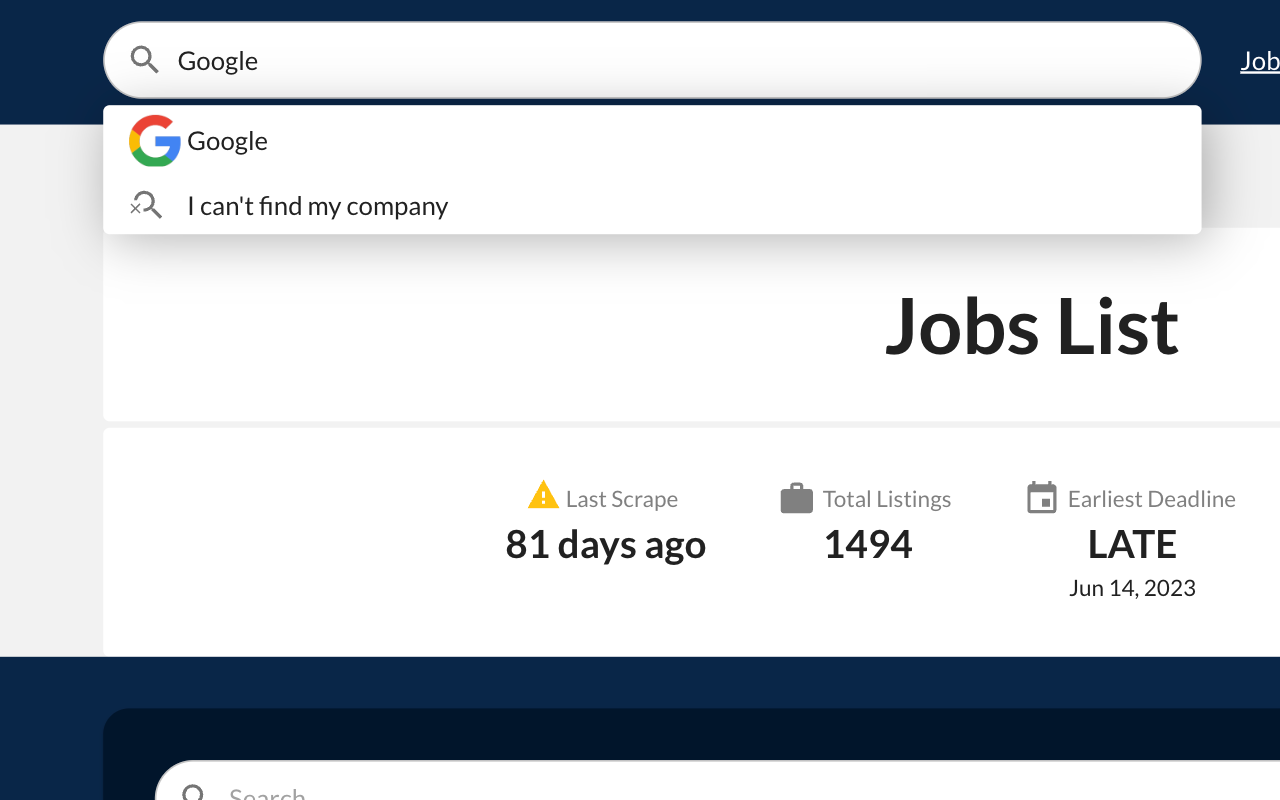Click the "Total Listings" label
Viewport: 1280px width, 800px height.
tap(887, 499)
